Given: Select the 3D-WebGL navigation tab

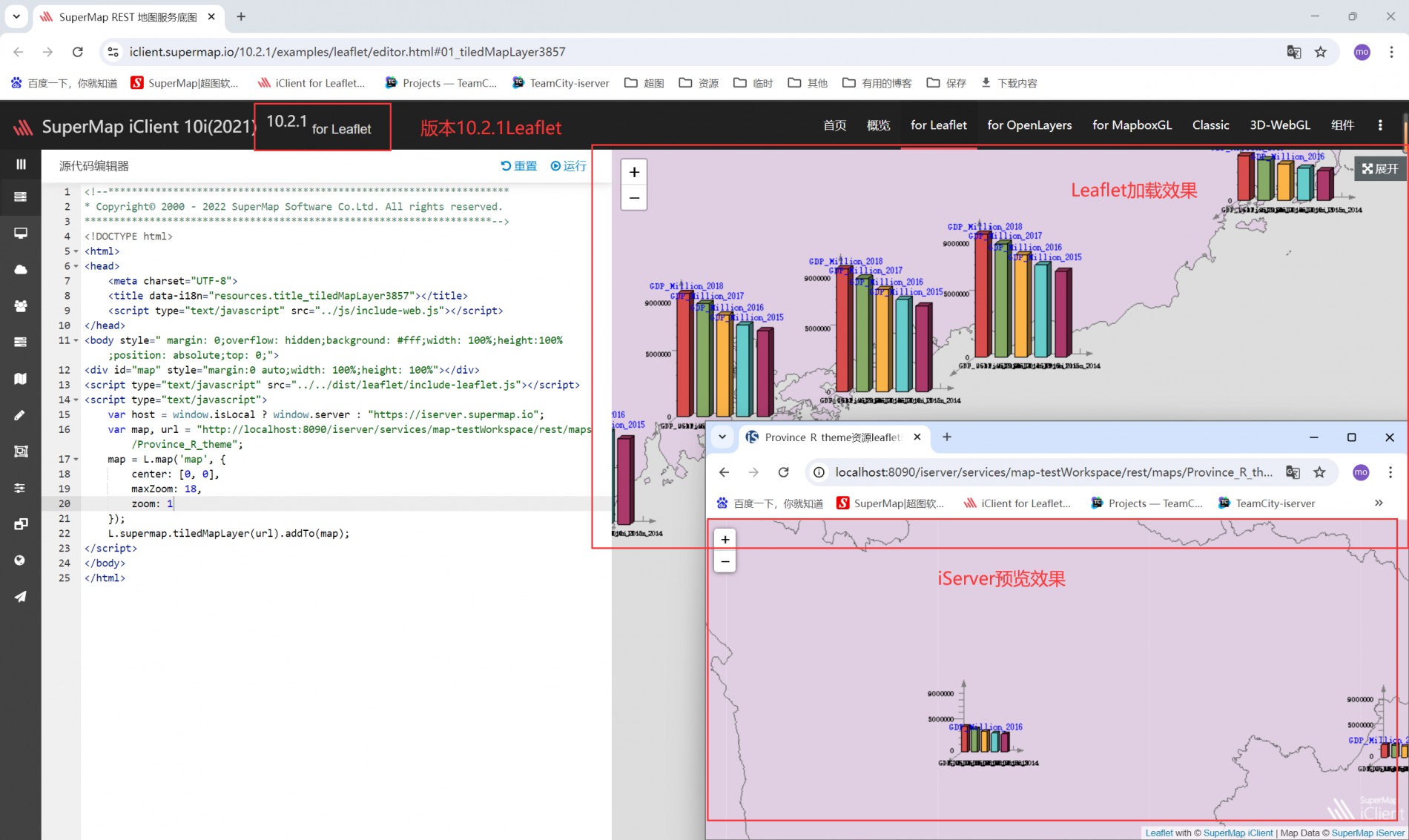Looking at the screenshot, I should coord(1280,125).
